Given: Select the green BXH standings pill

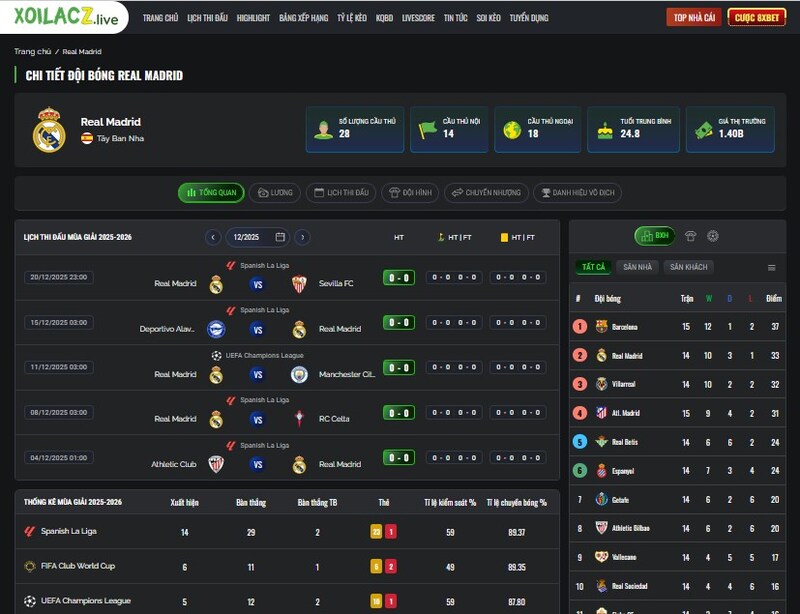Looking at the screenshot, I should tap(655, 236).
